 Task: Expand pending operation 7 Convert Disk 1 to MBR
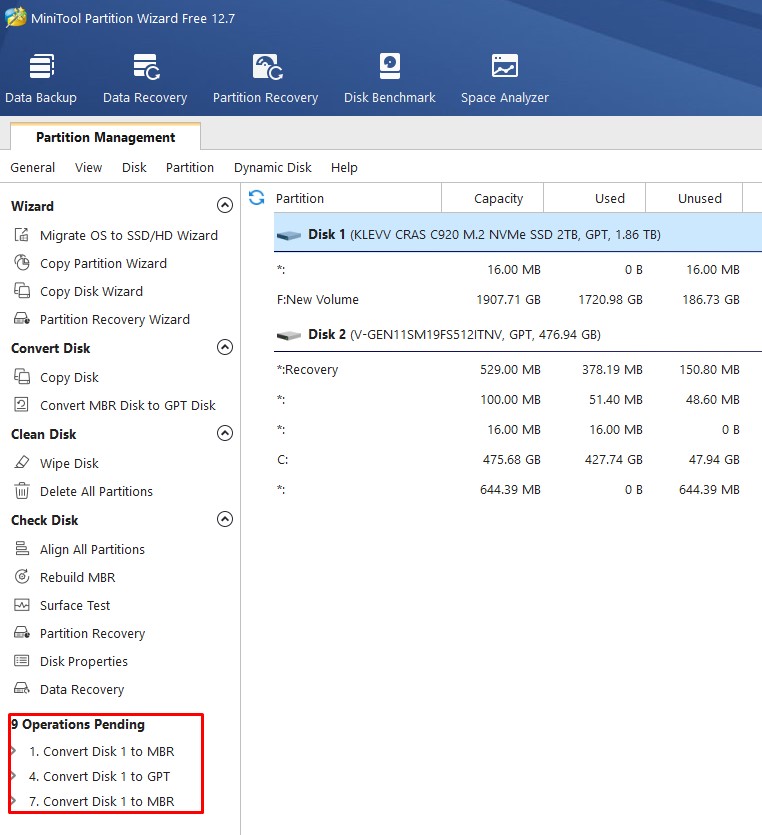[x=13, y=801]
